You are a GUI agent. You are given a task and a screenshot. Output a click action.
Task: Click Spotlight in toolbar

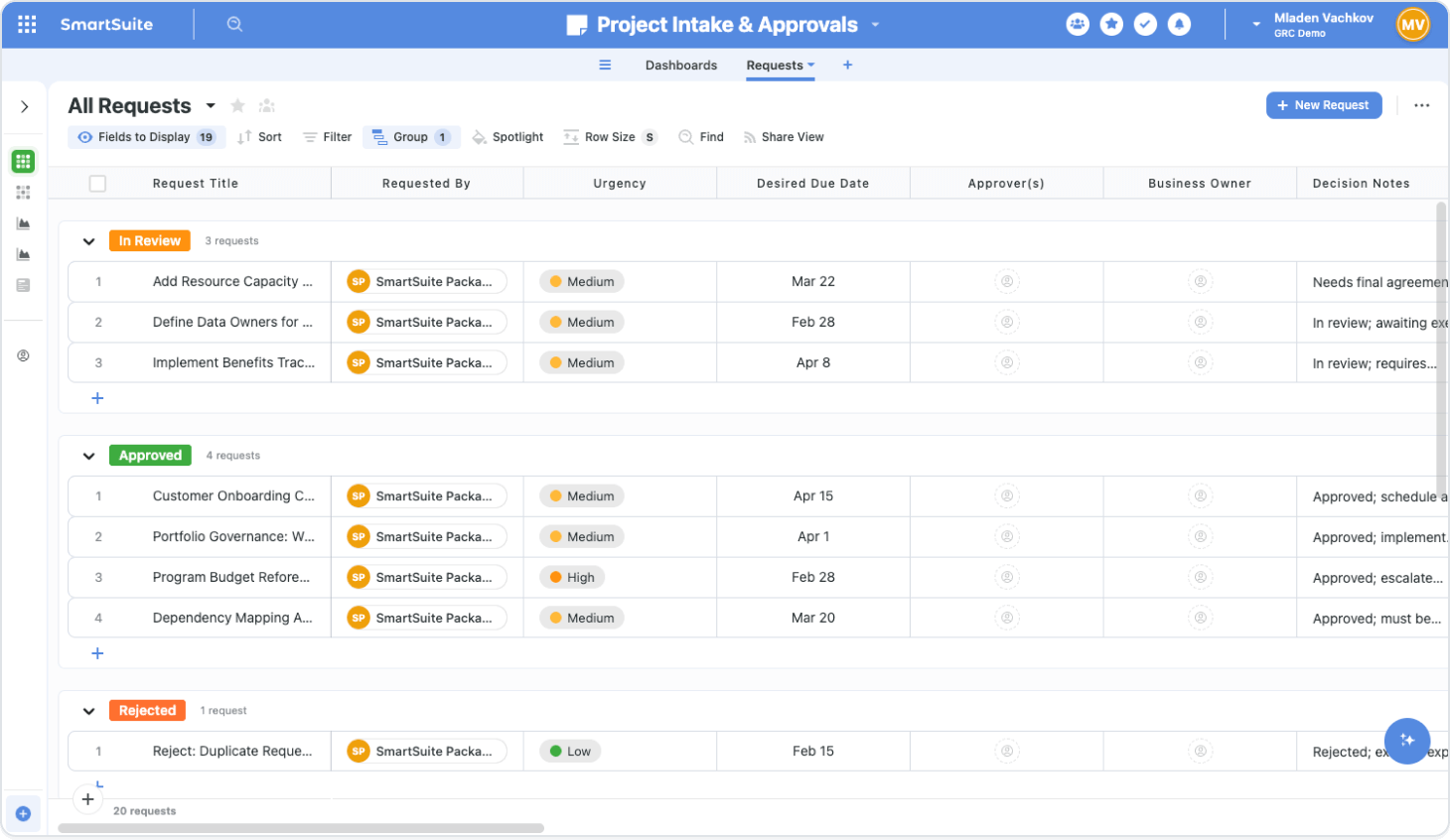pyautogui.click(x=507, y=137)
